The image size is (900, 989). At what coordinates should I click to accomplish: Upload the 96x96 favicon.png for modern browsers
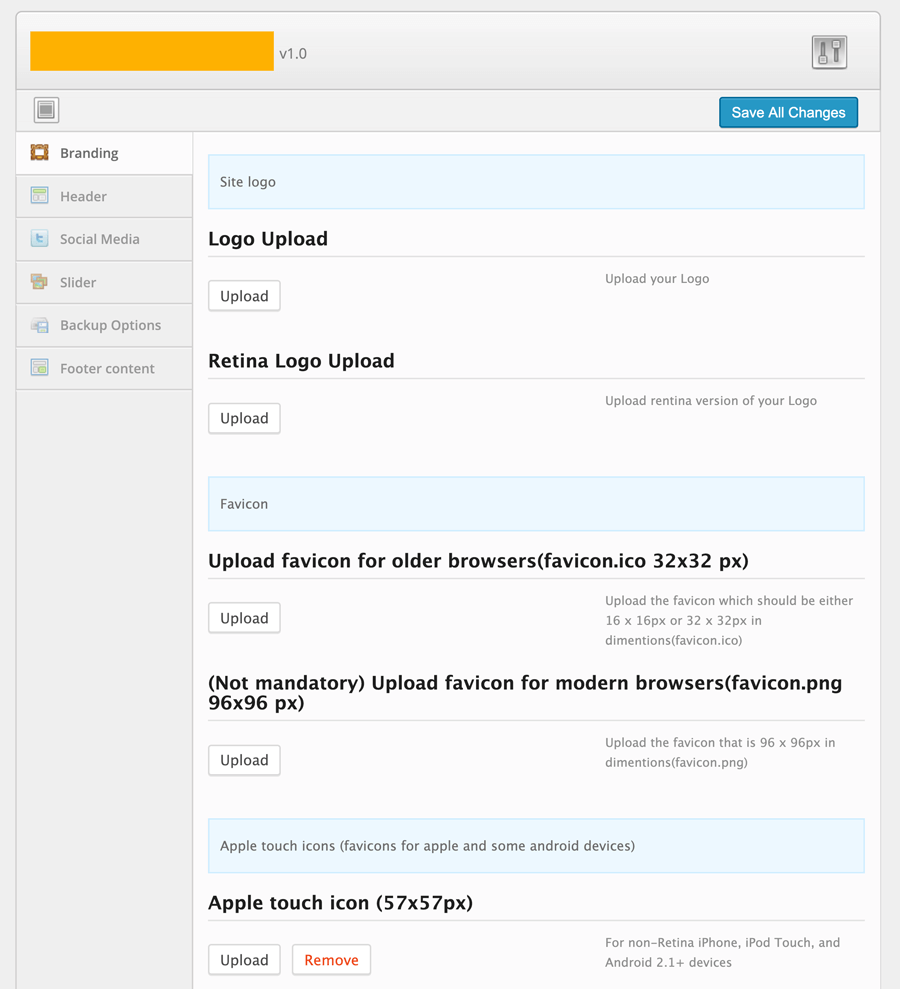tap(243, 760)
